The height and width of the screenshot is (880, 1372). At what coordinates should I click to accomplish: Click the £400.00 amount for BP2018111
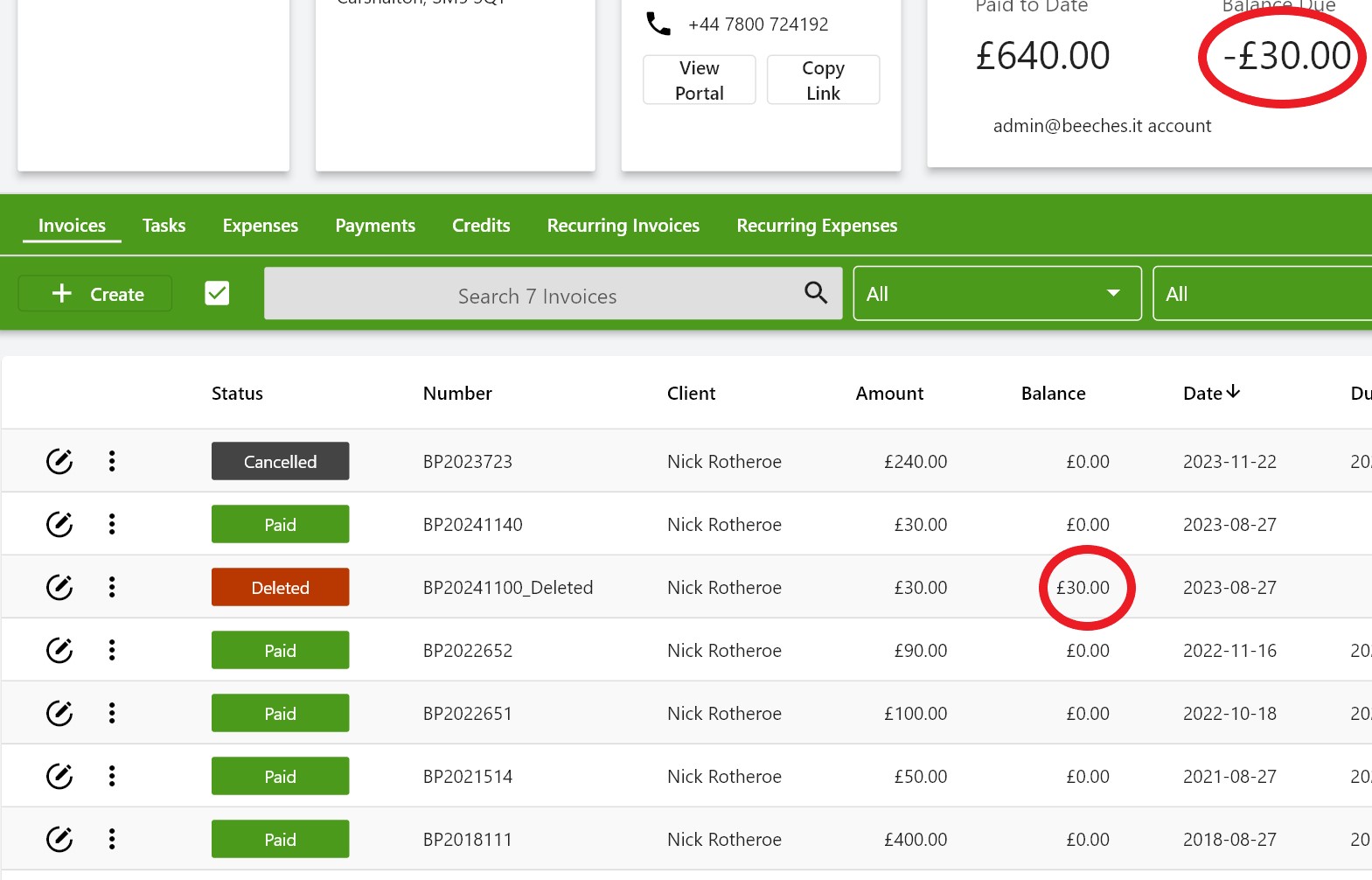click(x=916, y=840)
